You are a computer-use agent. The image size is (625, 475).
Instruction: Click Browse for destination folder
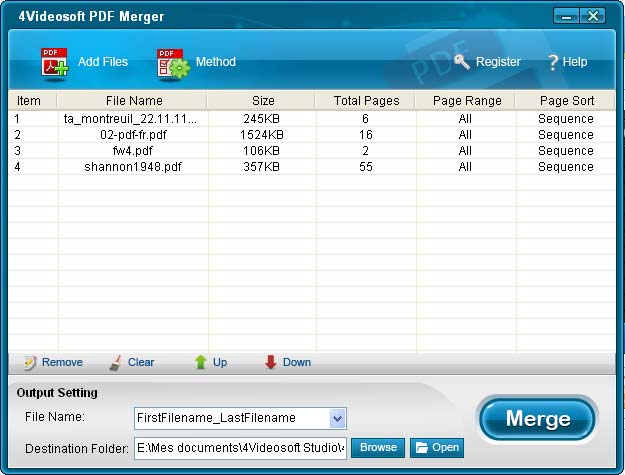coord(378,447)
